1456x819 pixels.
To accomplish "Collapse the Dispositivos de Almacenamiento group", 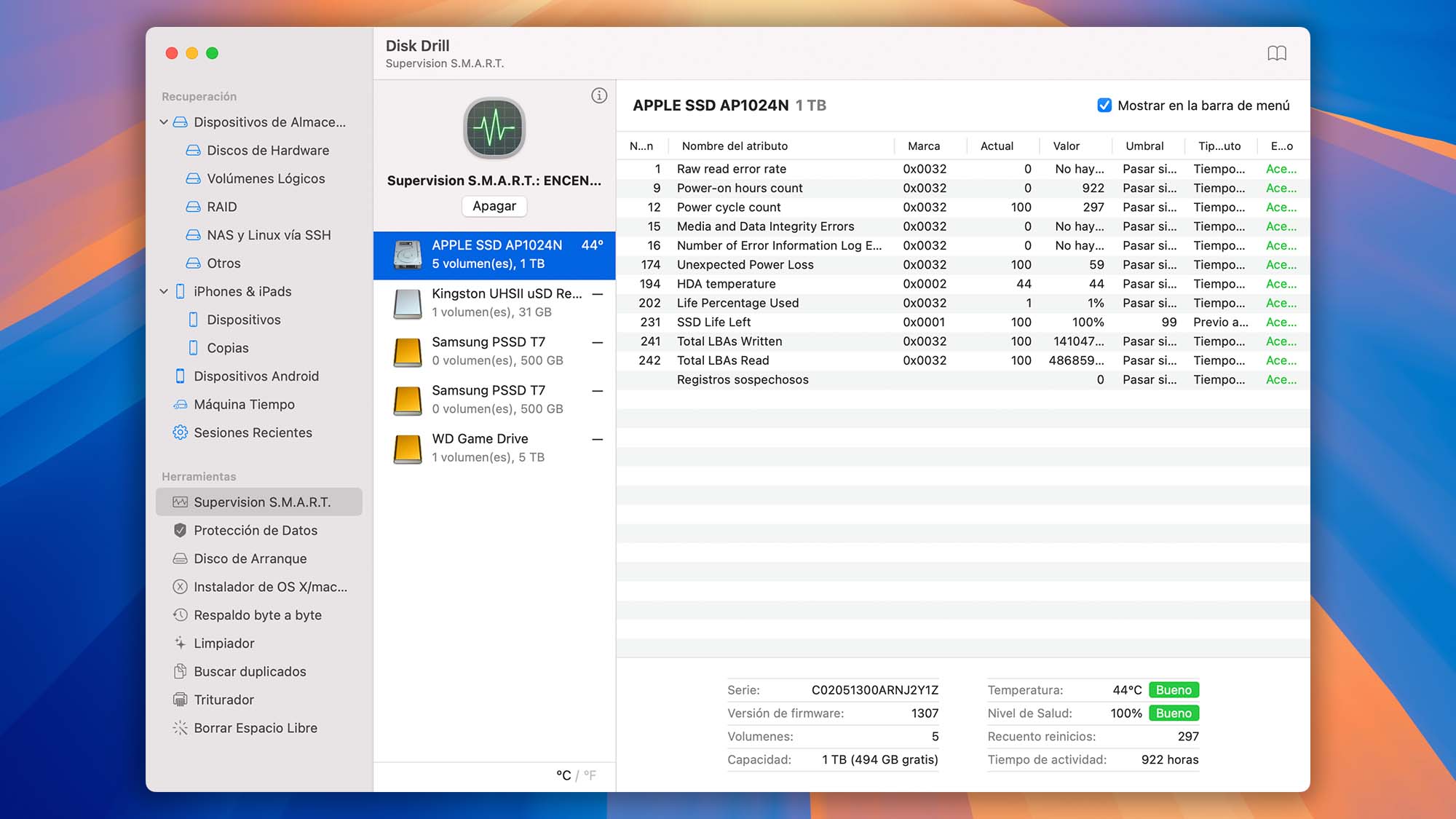I will 164,122.
